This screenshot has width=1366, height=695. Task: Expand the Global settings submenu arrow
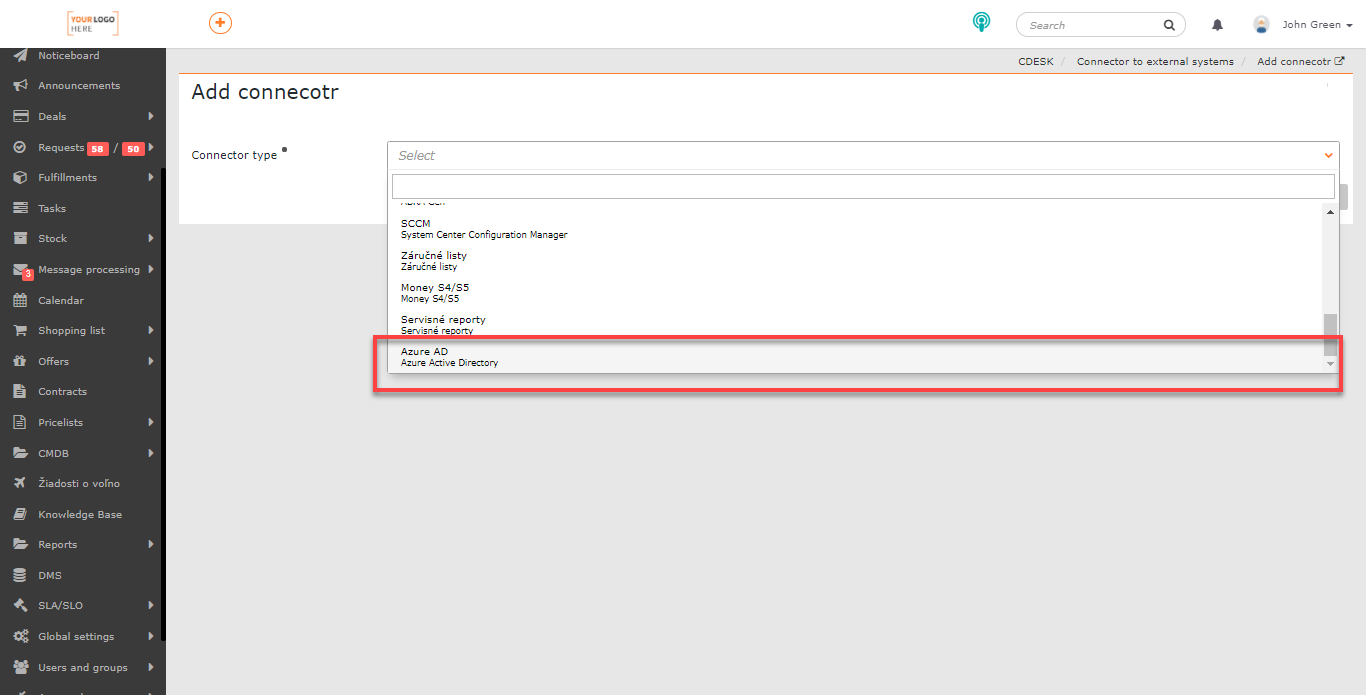150,636
